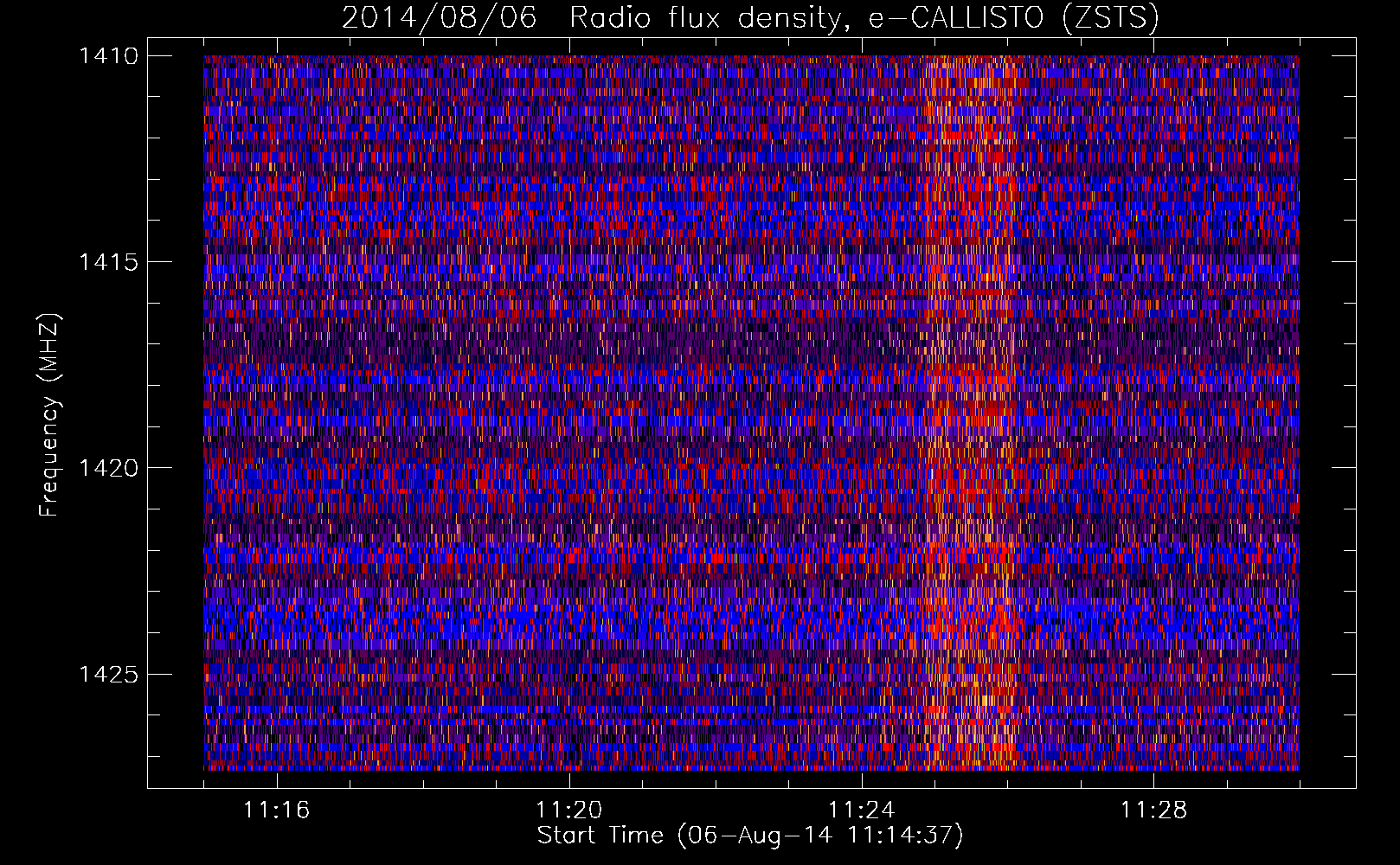Screen dimensions: 1400x865
Task: Click the 11:28 time tick label
Action: (x=1153, y=811)
